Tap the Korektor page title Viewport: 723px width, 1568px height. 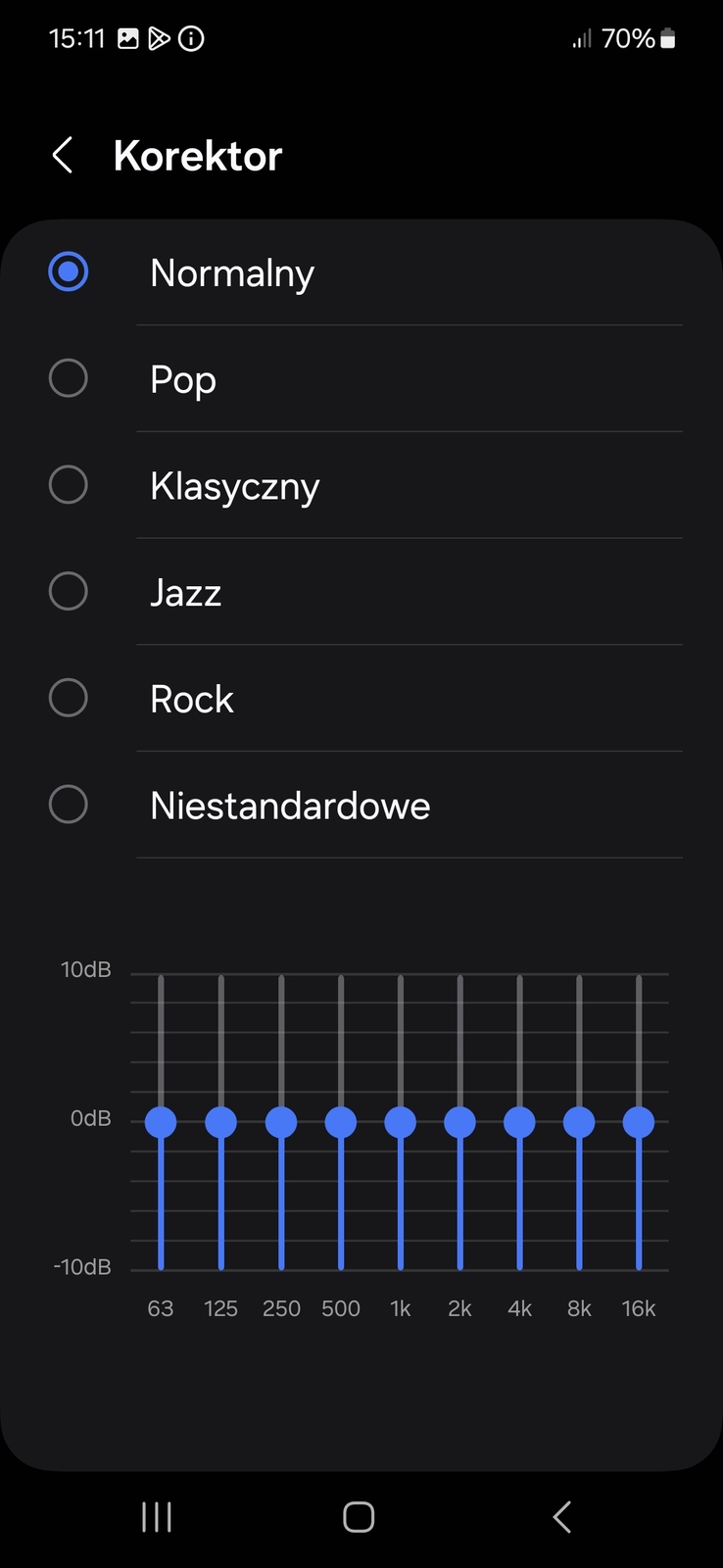(198, 156)
